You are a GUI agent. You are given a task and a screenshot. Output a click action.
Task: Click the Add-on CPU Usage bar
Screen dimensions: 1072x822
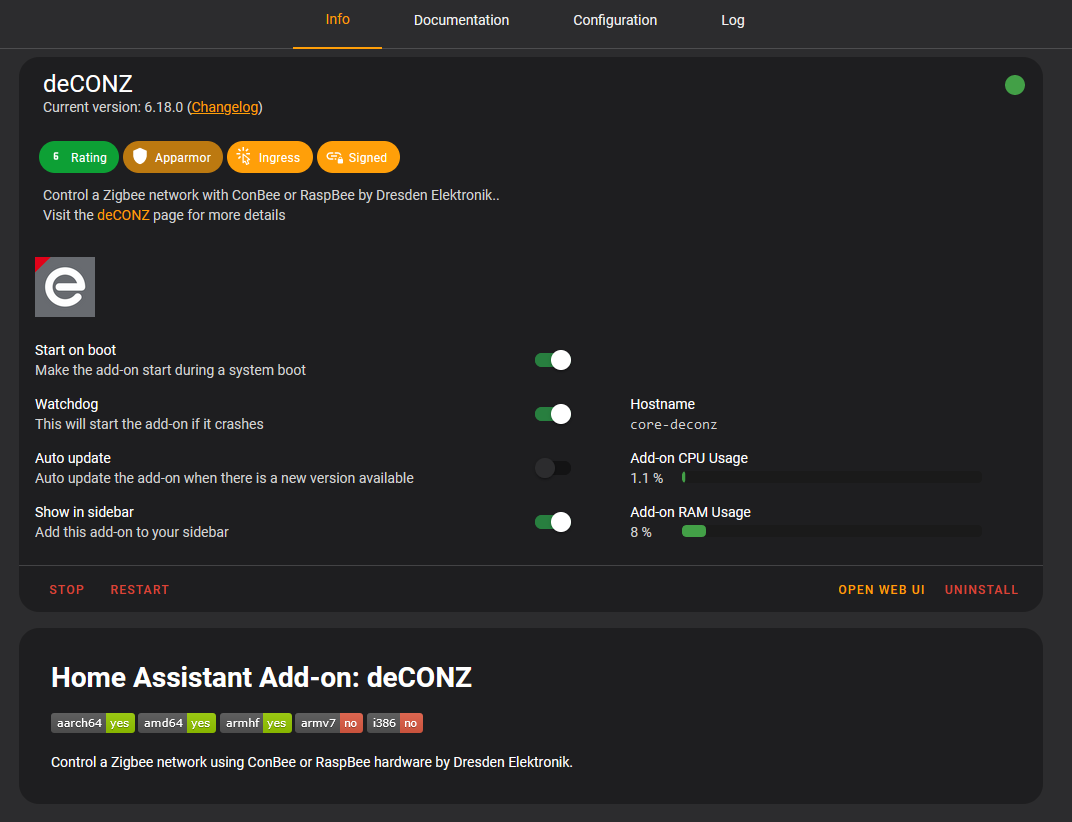(x=830, y=477)
